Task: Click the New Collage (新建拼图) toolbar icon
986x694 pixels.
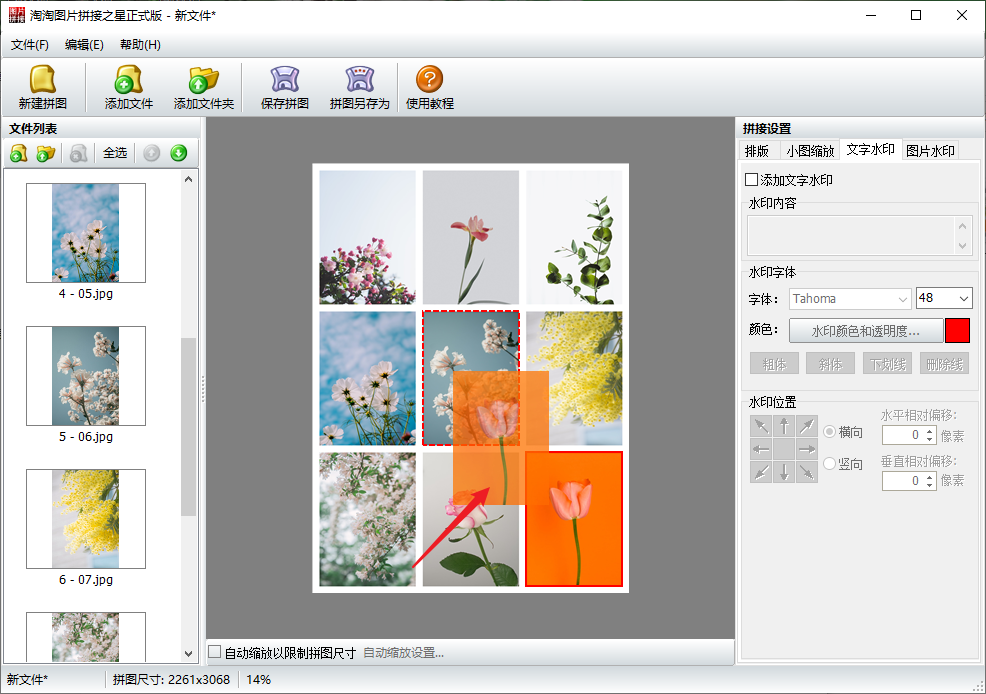Action: coord(43,80)
